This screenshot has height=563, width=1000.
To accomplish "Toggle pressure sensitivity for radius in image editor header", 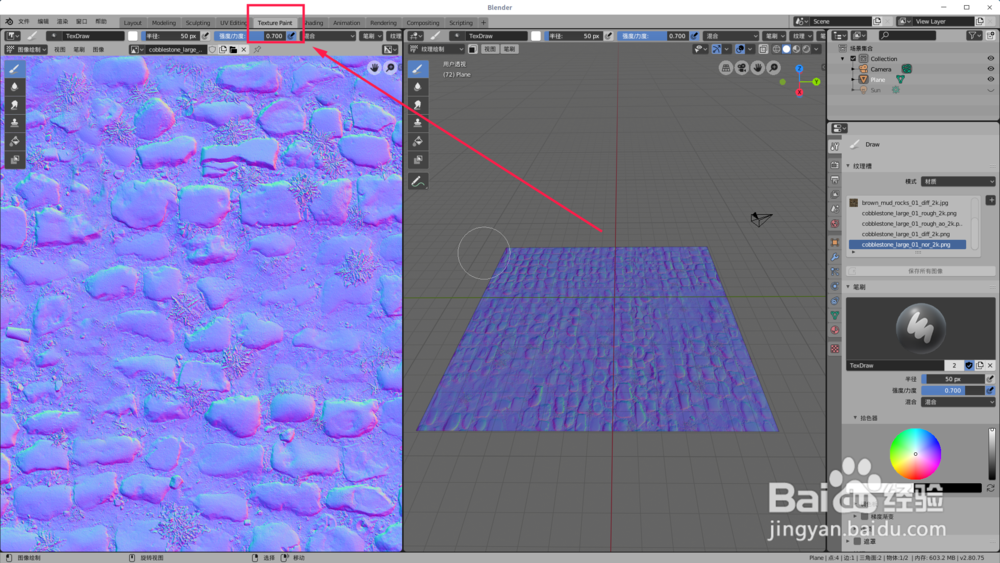I will [x=205, y=36].
